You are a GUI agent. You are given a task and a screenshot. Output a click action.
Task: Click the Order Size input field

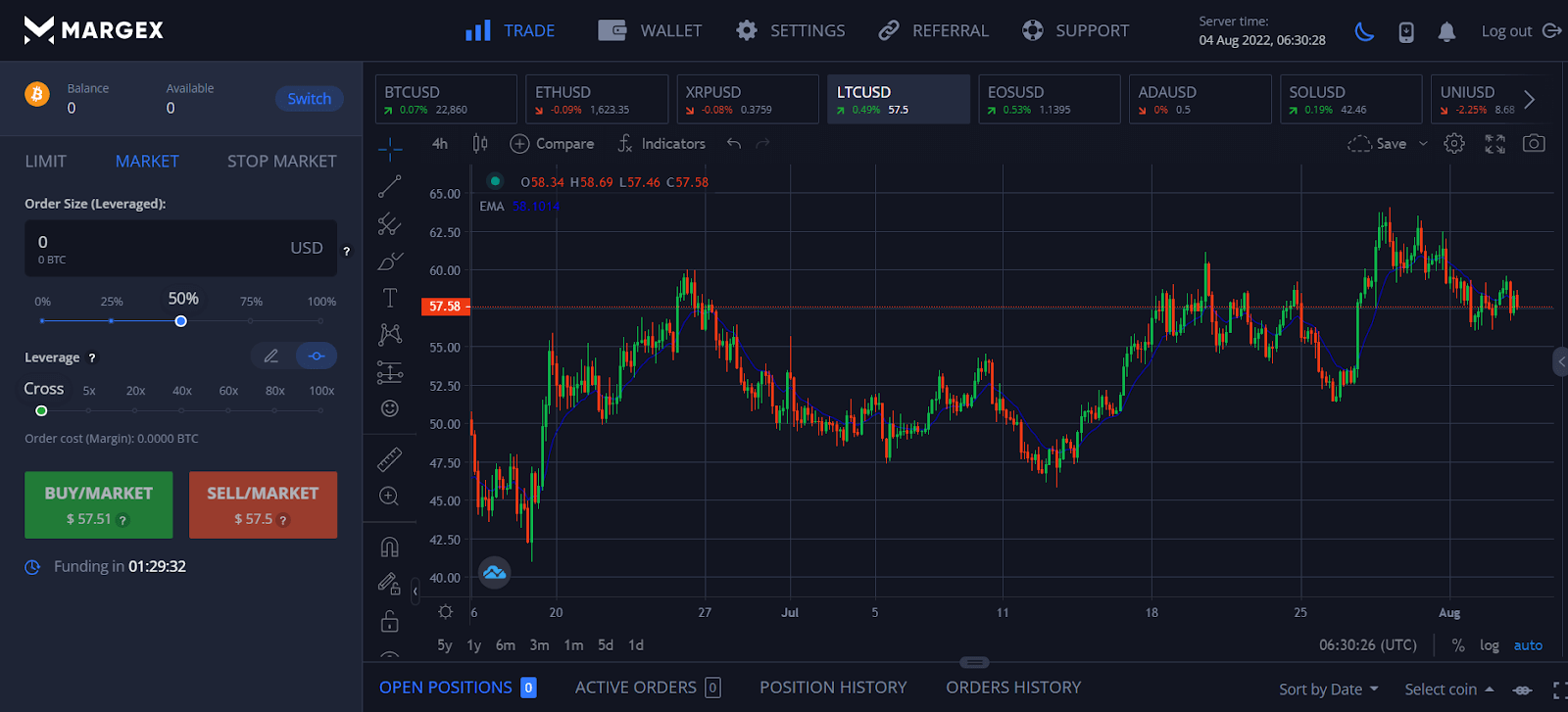(x=180, y=248)
